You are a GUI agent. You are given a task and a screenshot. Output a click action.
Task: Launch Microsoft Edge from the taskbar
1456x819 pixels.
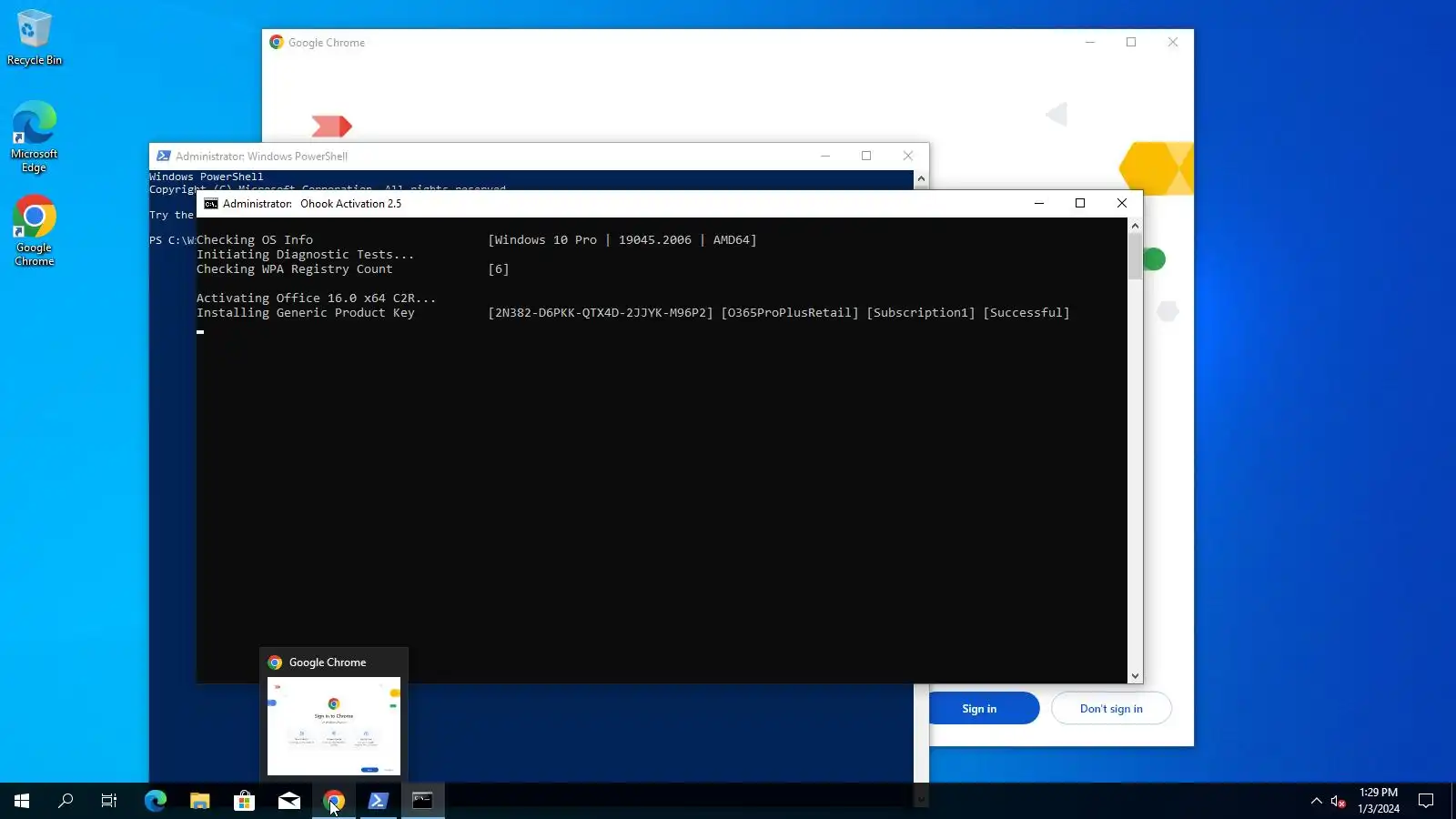point(156,801)
